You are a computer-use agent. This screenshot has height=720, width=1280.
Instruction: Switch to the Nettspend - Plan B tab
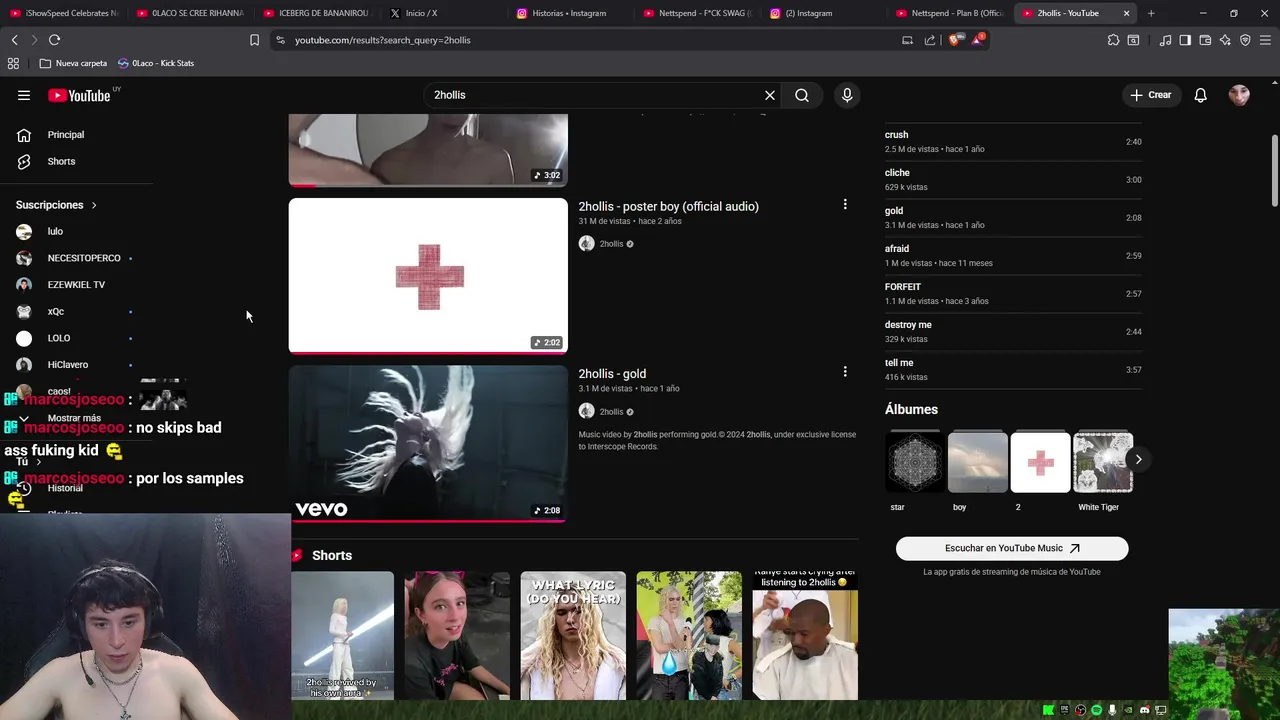[x=950, y=13]
